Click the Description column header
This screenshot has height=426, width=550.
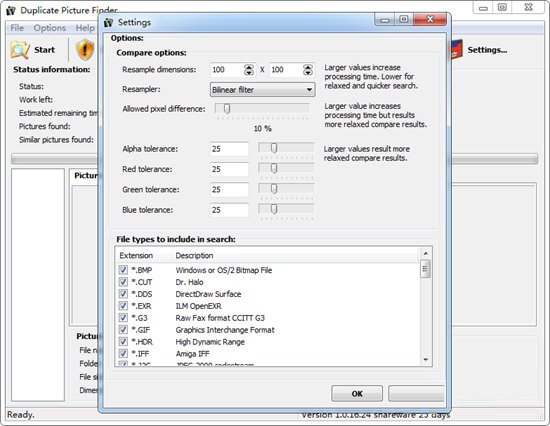tap(295, 255)
